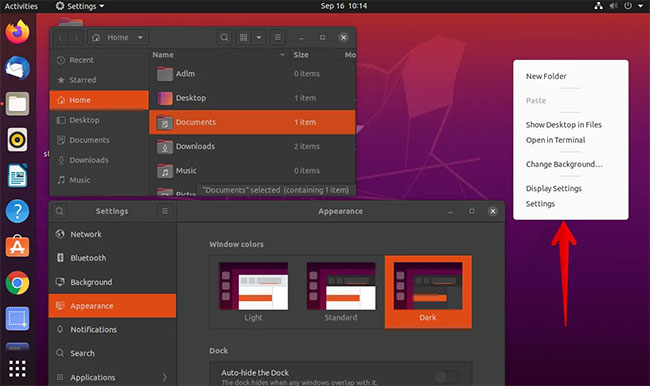
Task: Open Google Chrome from the dock
Action: click(17, 283)
